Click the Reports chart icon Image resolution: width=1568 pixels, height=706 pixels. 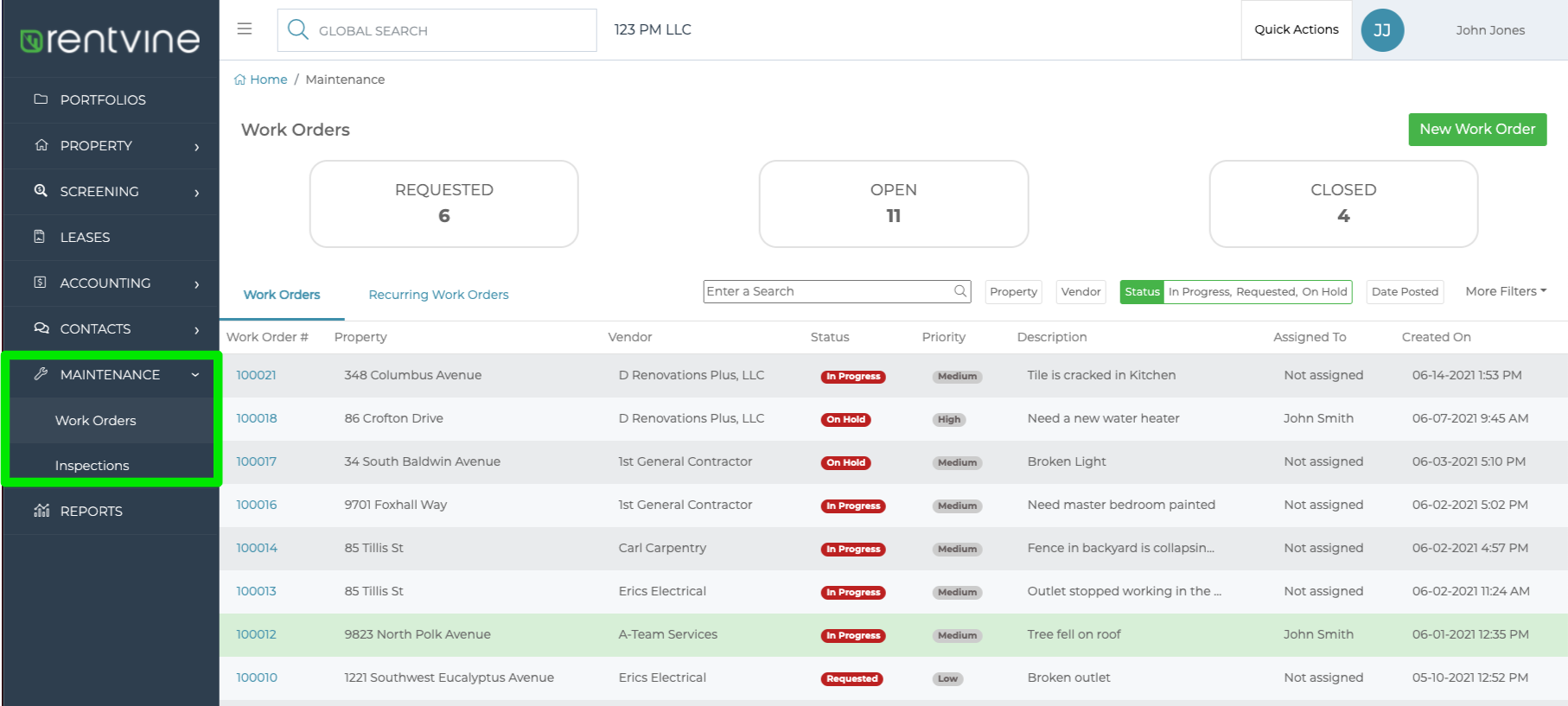coord(41,511)
